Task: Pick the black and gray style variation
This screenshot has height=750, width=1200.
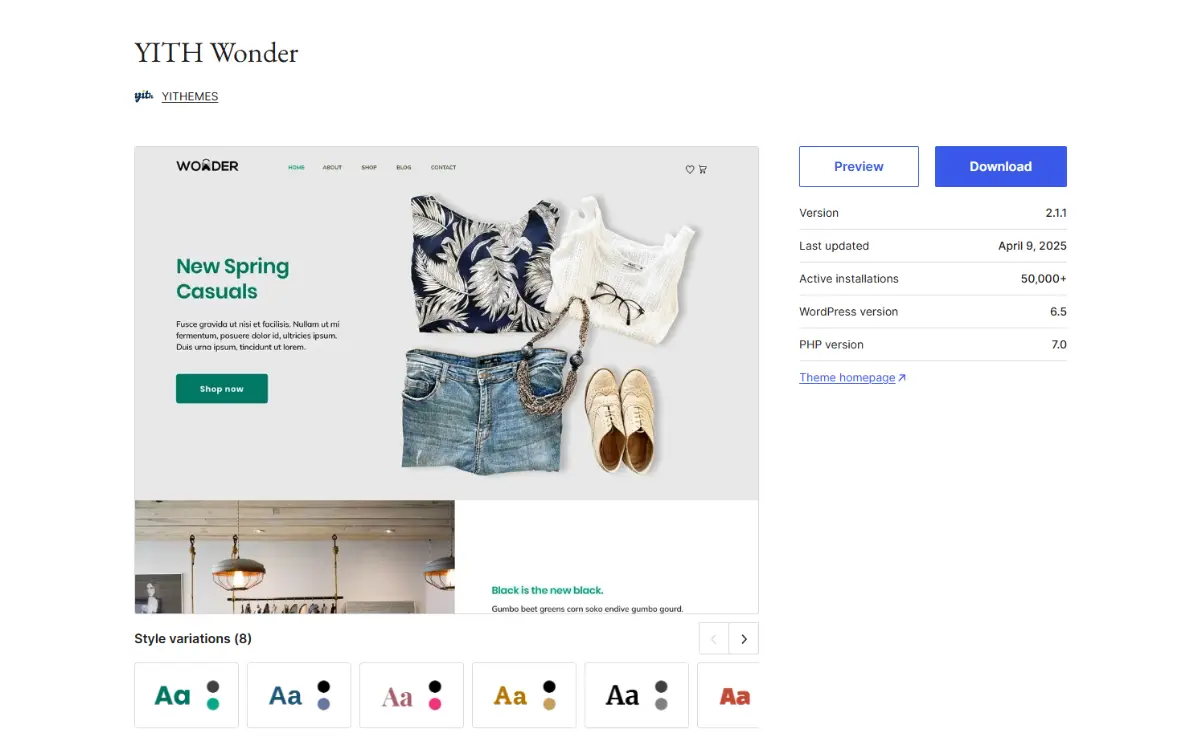Action: pos(636,695)
